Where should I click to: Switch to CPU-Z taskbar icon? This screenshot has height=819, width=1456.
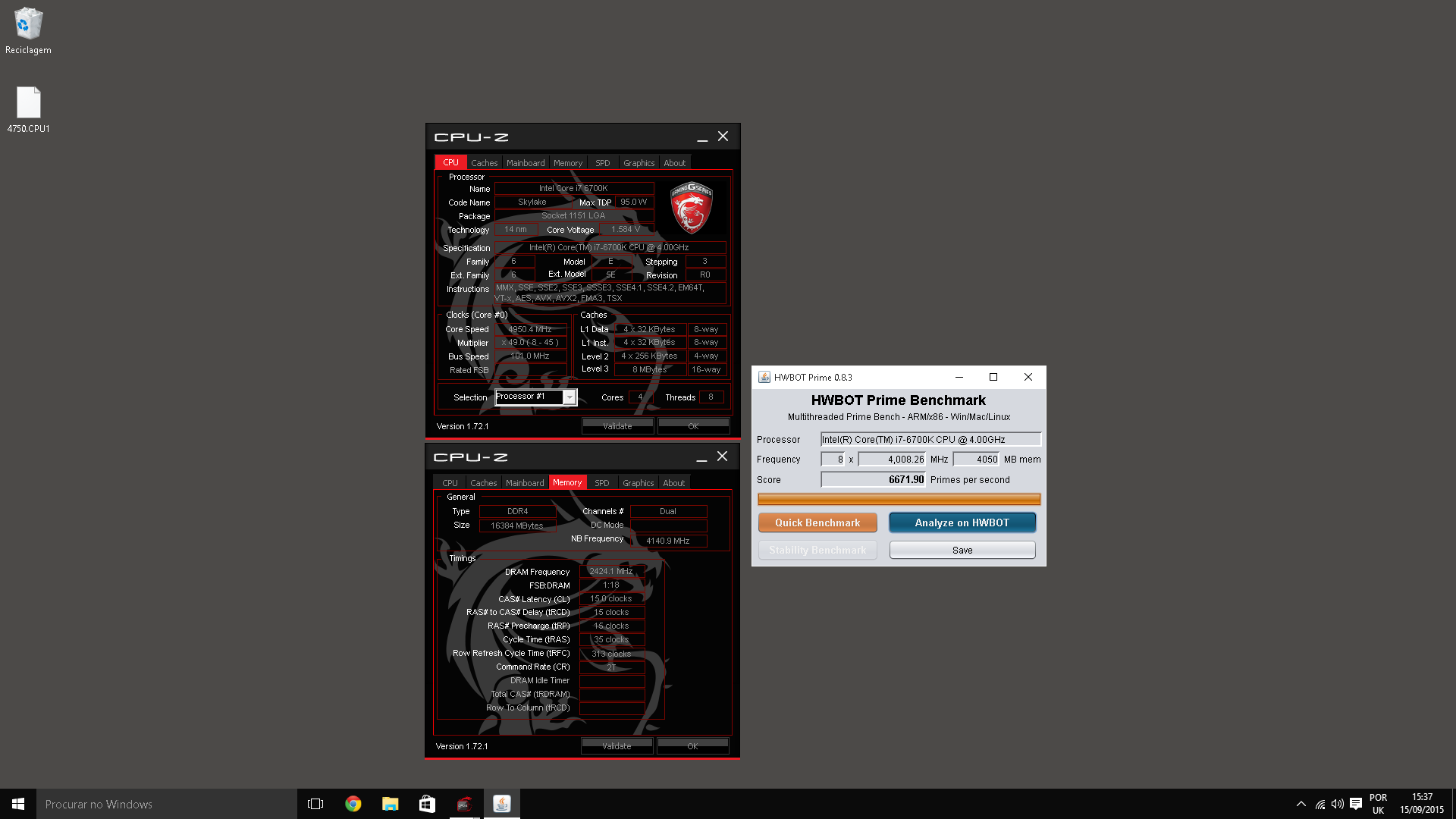tap(464, 804)
